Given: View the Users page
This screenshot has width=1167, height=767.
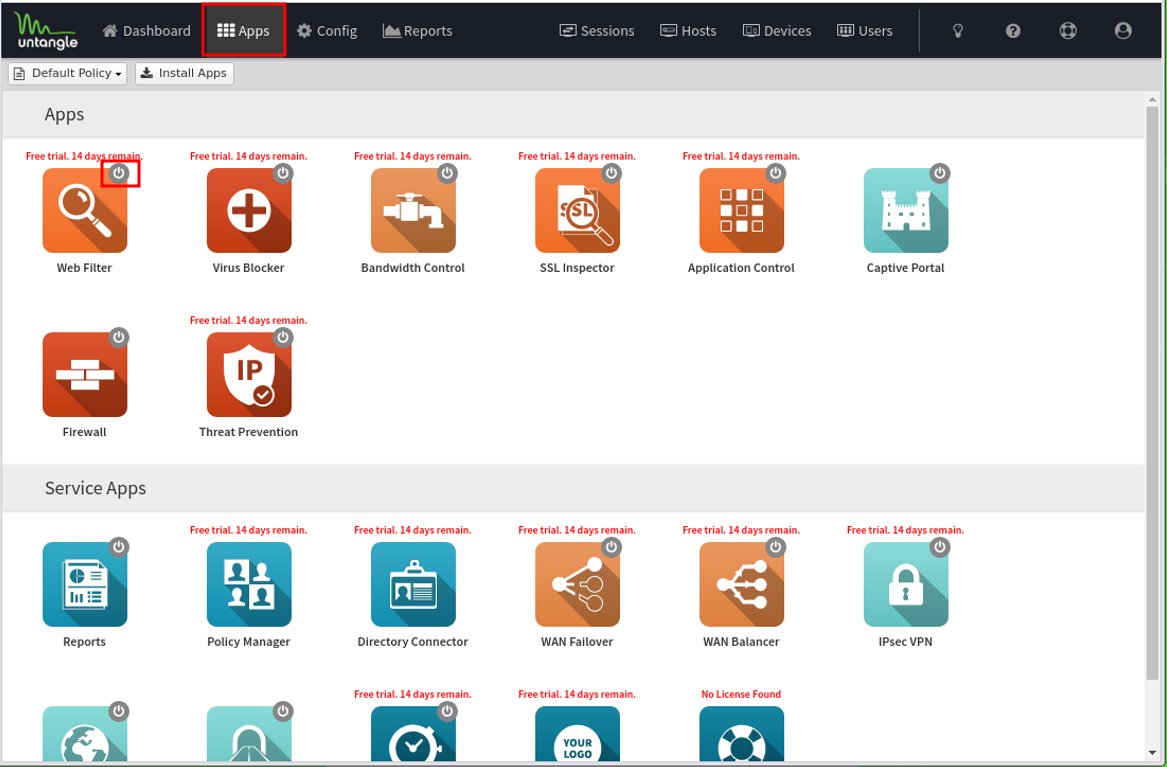Looking at the screenshot, I should coord(865,31).
